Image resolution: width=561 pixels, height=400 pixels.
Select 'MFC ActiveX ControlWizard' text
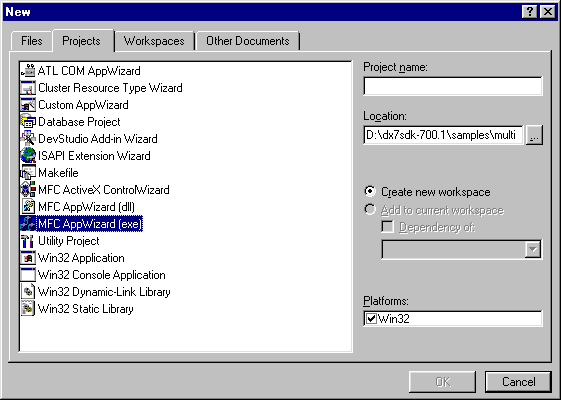click(x=104, y=190)
